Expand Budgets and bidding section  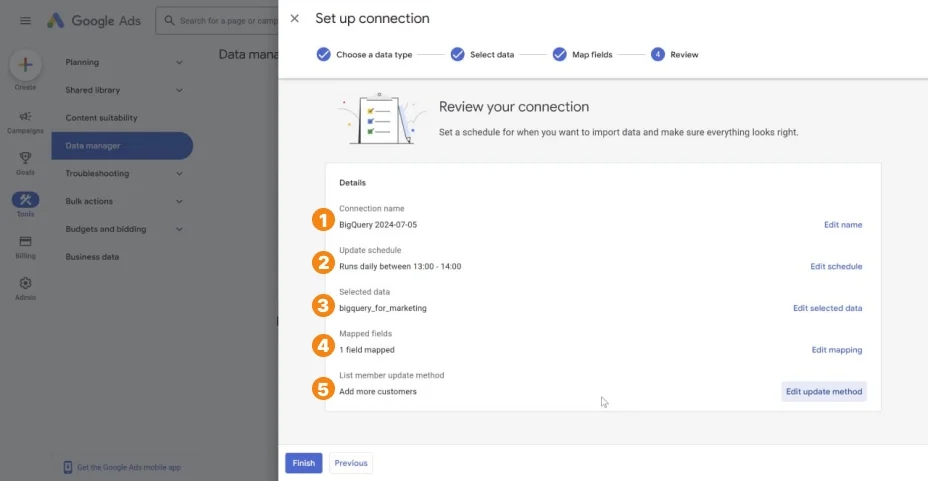179,229
